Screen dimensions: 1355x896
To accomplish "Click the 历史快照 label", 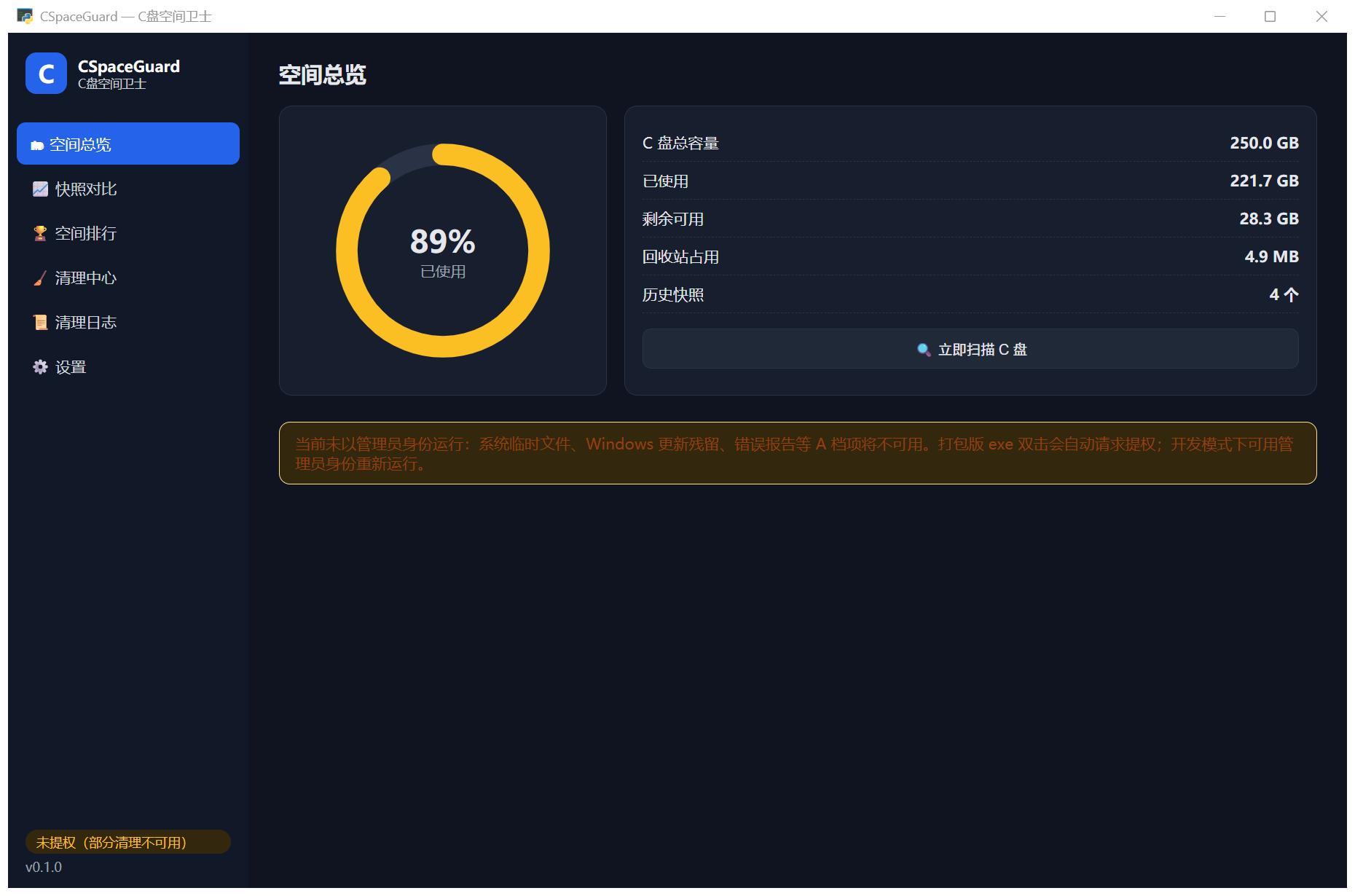I will tap(673, 294).
